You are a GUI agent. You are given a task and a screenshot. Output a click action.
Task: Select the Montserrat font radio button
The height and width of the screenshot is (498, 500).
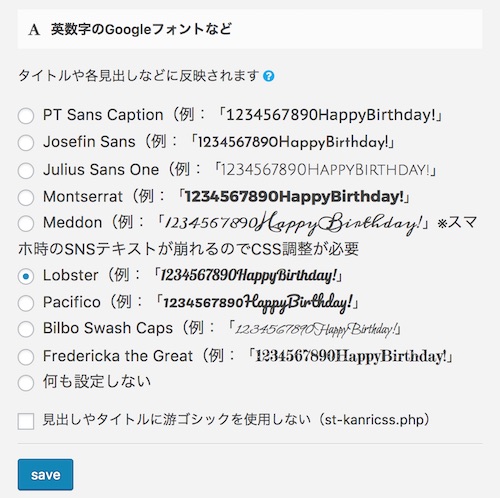26,198
